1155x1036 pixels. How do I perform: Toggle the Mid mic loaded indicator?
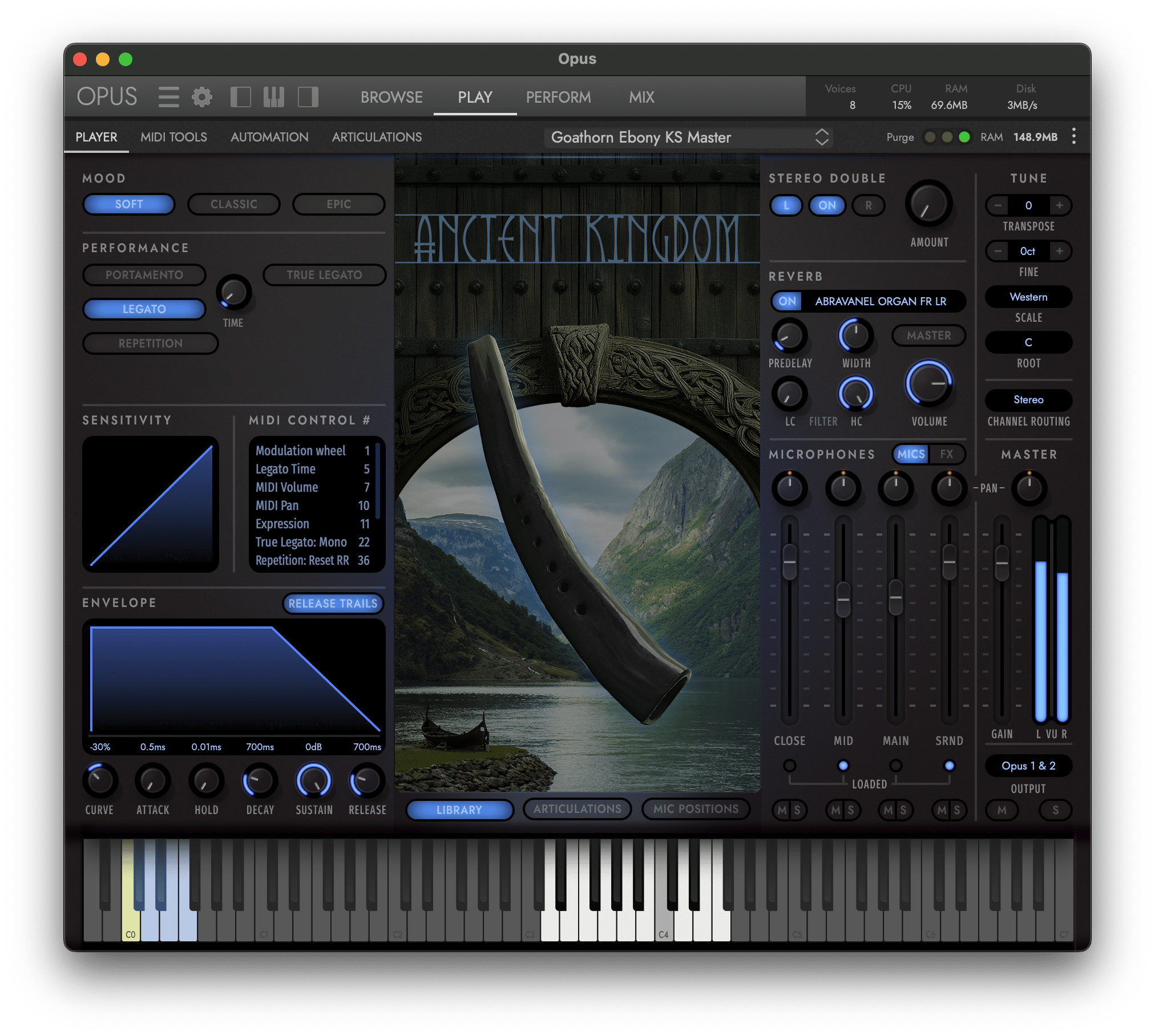point(843,766)
